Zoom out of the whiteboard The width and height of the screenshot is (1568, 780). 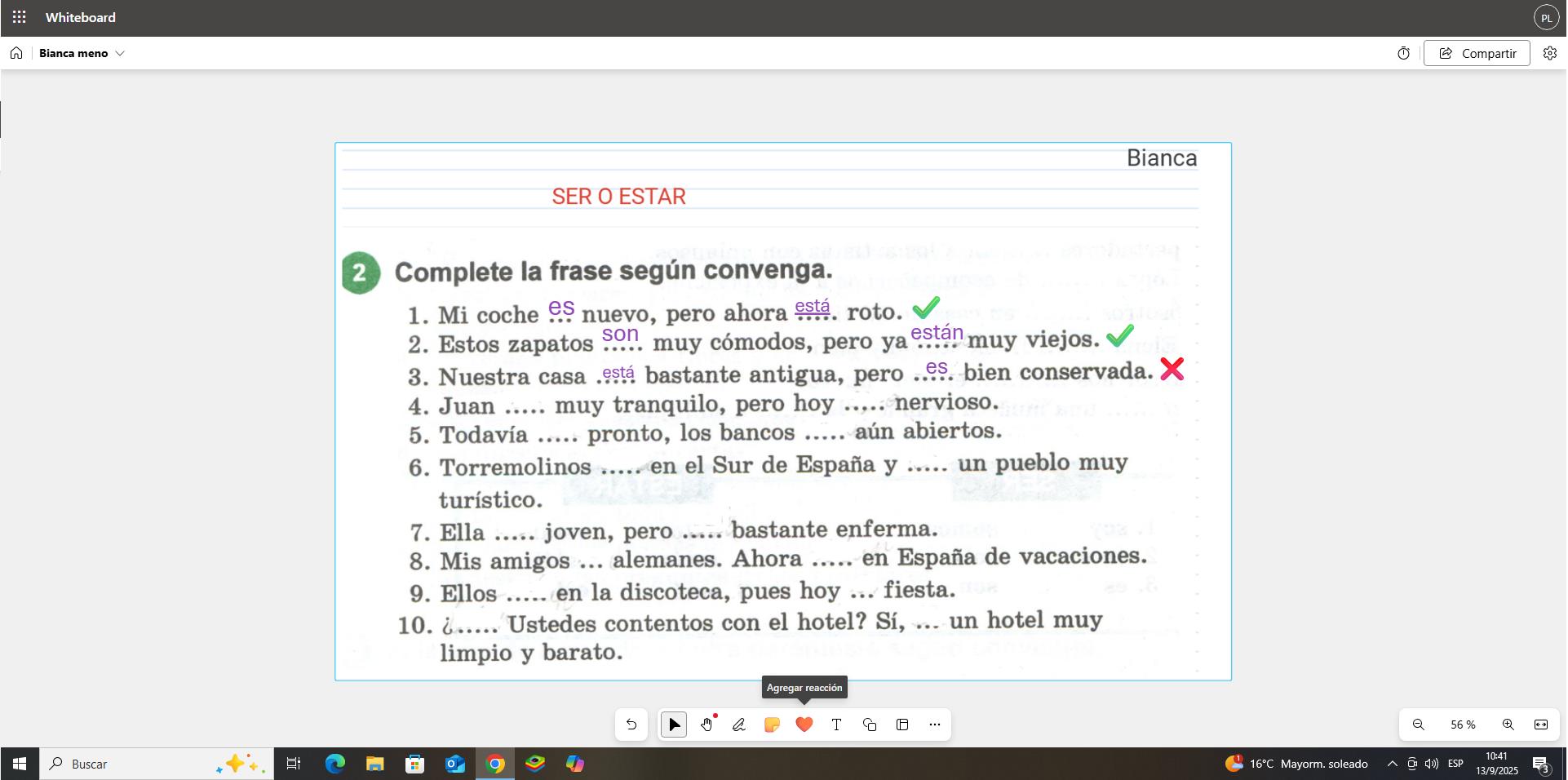[1419, 725]
